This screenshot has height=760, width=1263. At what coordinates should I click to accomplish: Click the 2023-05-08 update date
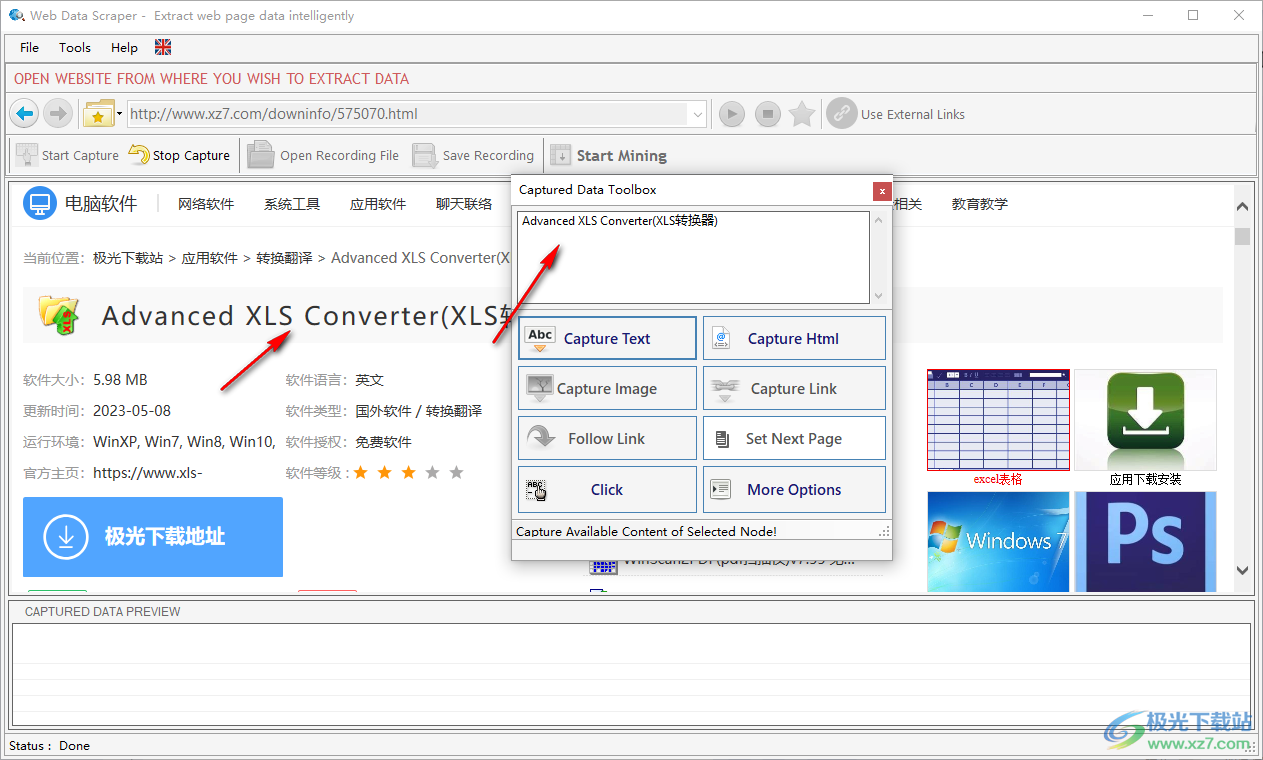click(132, 411)
